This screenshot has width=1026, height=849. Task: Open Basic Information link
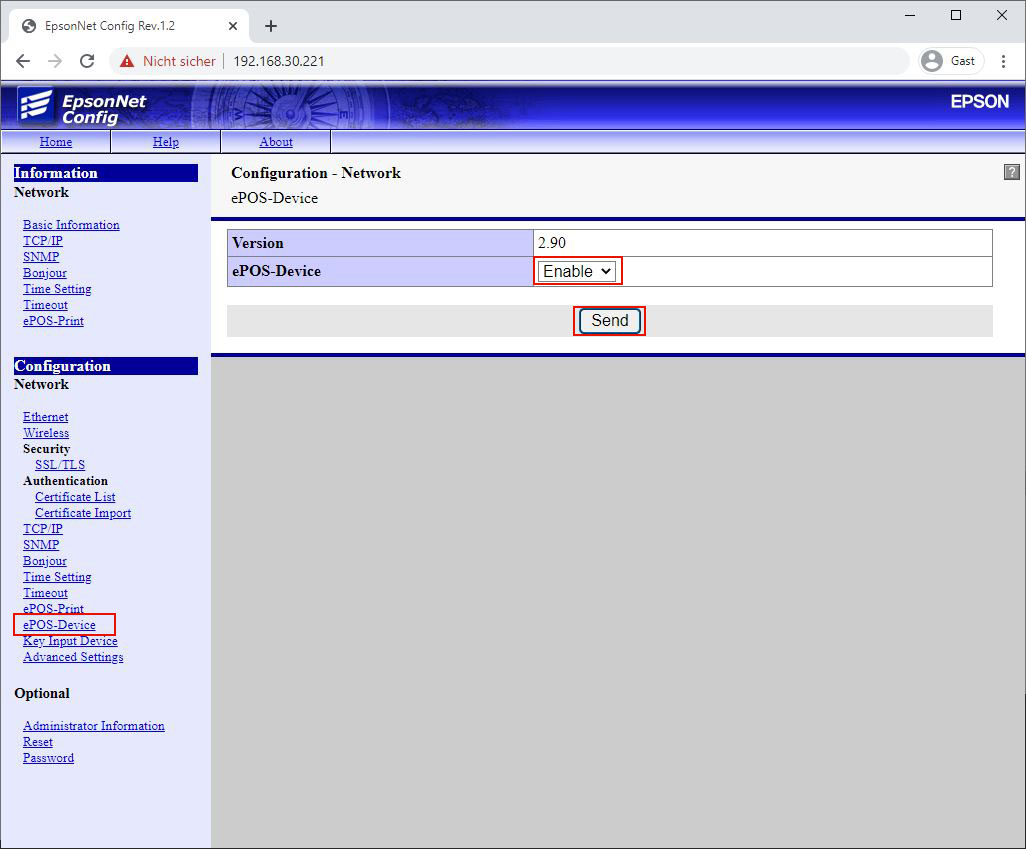(x=71, y=225)
